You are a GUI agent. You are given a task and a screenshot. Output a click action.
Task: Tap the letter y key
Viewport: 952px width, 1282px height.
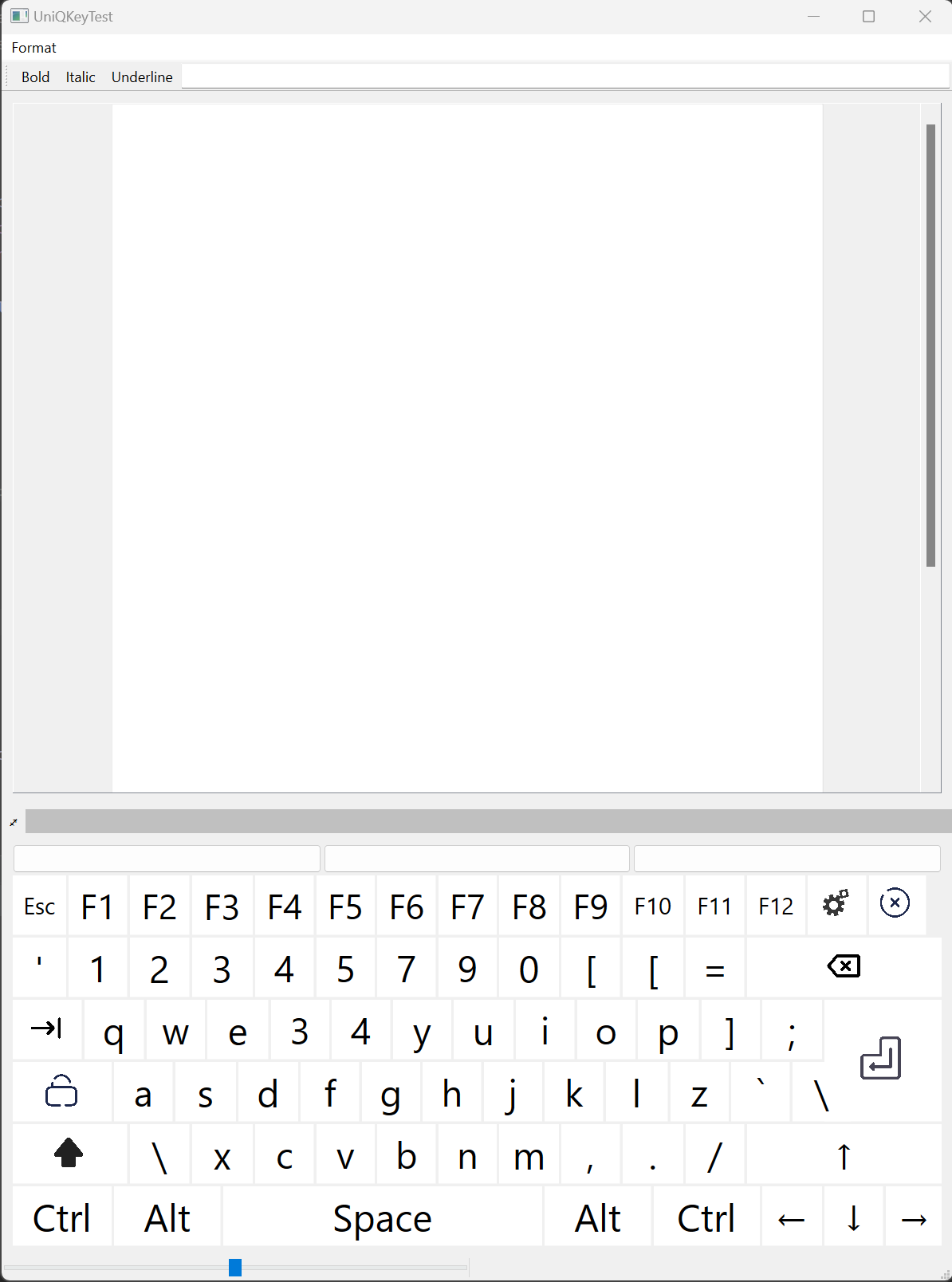coord(423,1029)
